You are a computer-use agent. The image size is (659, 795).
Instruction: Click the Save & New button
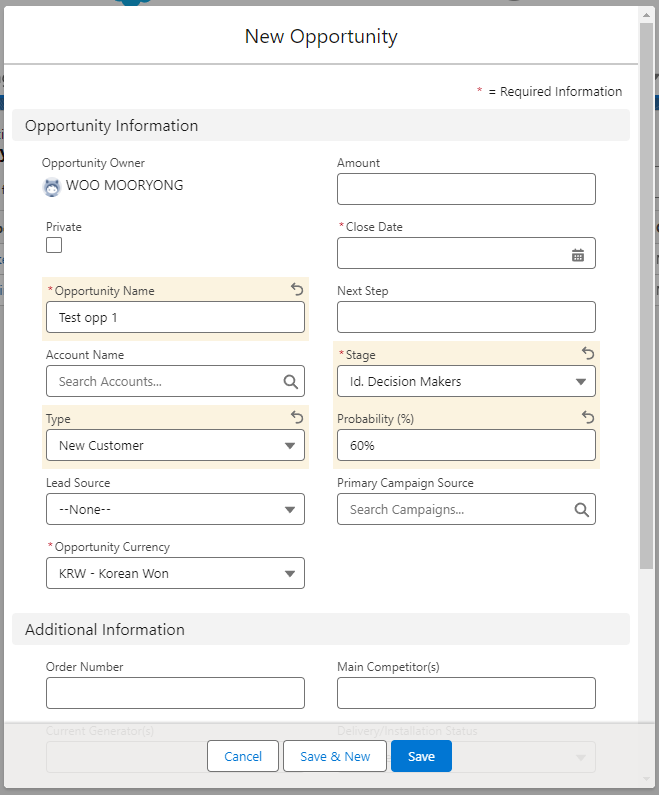pos(335,756)
